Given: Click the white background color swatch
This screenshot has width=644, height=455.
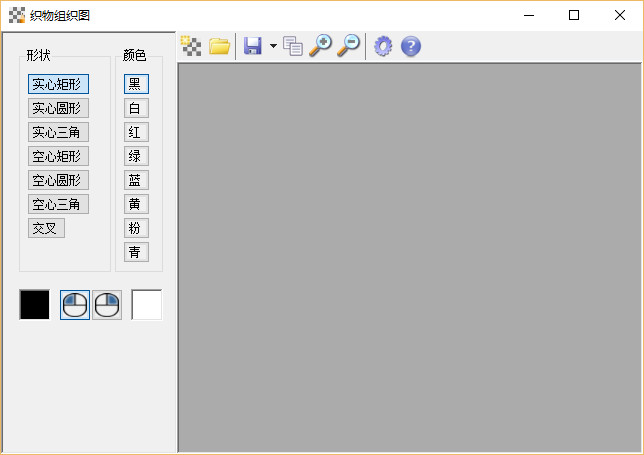Looking at the screenshot, I should [x=147, y=305].
